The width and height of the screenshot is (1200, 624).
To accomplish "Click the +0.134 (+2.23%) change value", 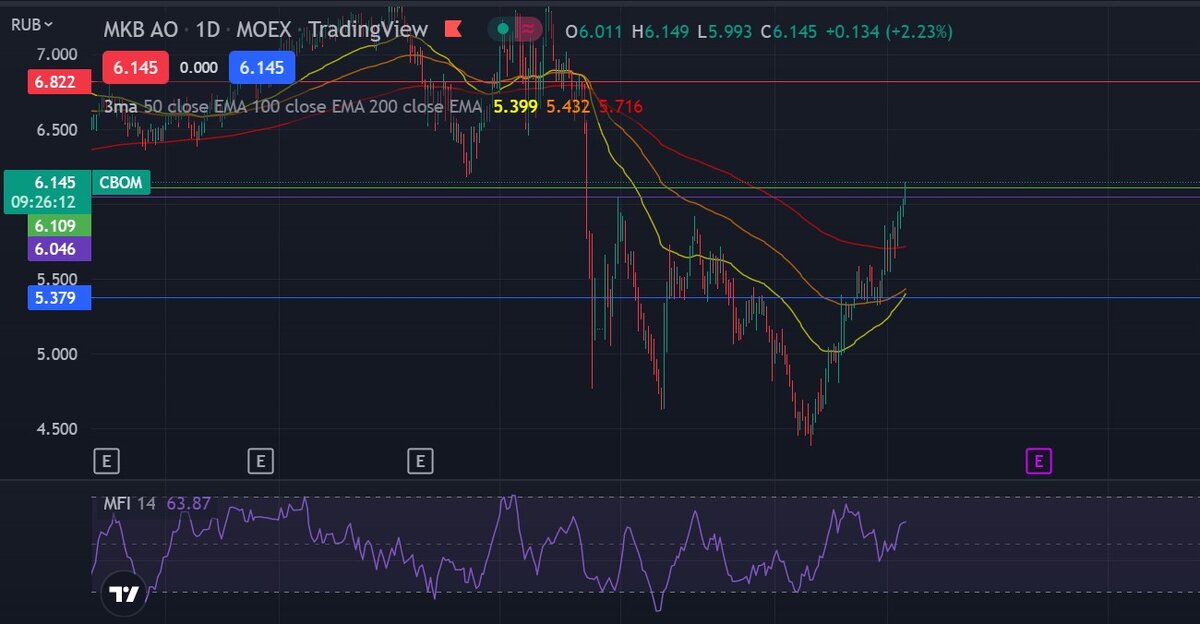I will click(889, 32).
